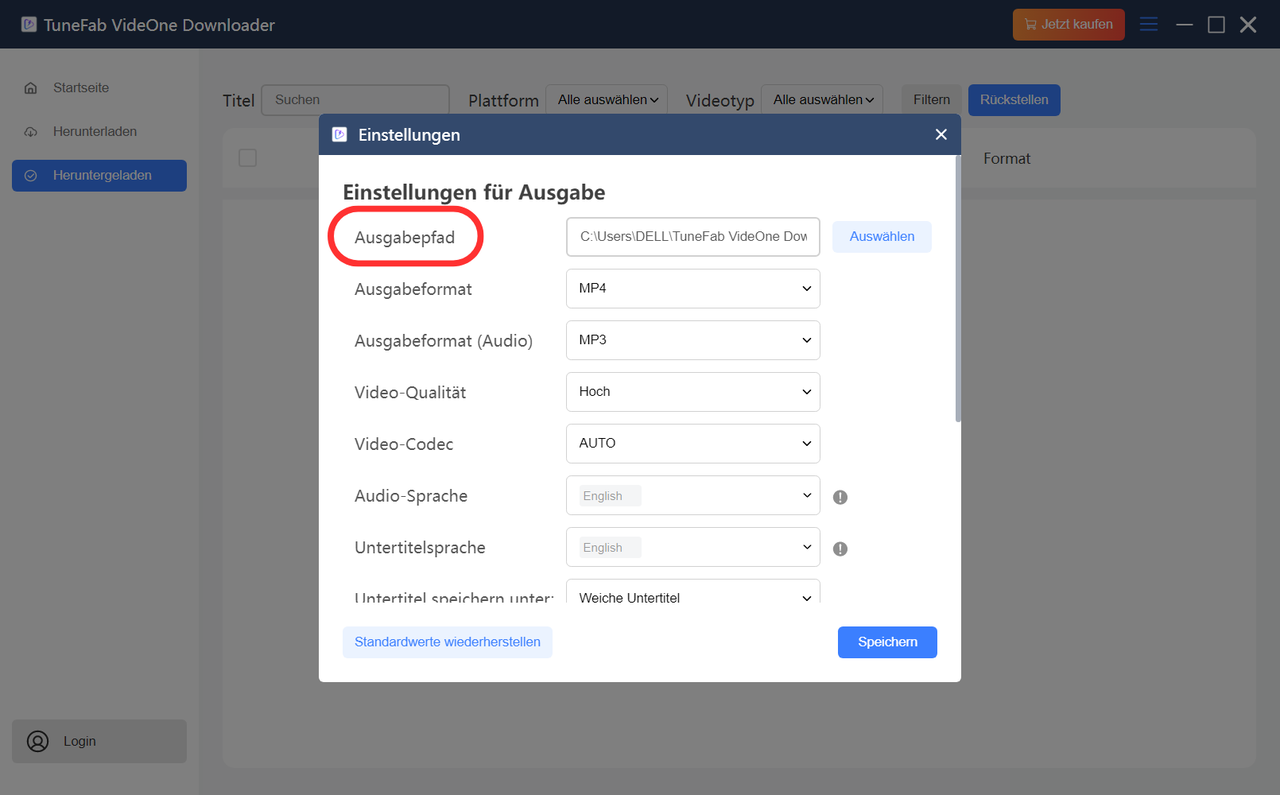Close the Einstellungen dialog
Screen dimensions: 1280x795
pos(941,134)
